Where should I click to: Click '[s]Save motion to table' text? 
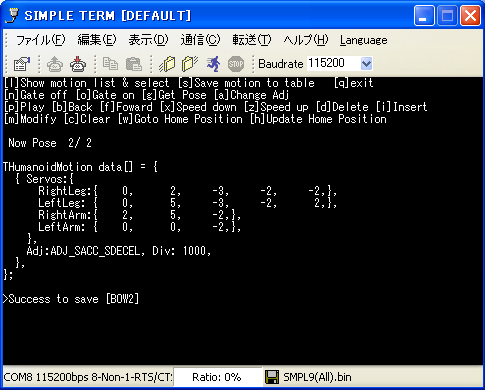coord(246,83)
